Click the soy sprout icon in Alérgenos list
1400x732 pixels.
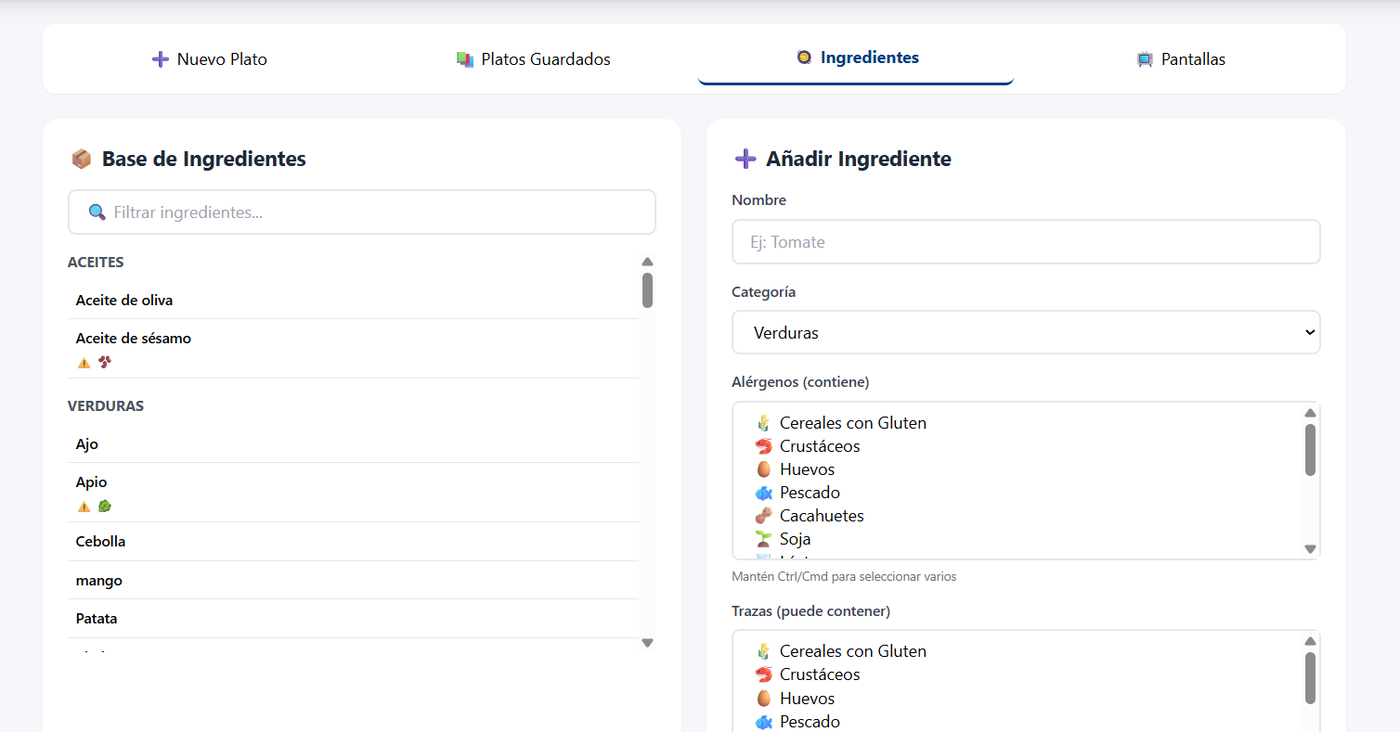tap(764, 539)
